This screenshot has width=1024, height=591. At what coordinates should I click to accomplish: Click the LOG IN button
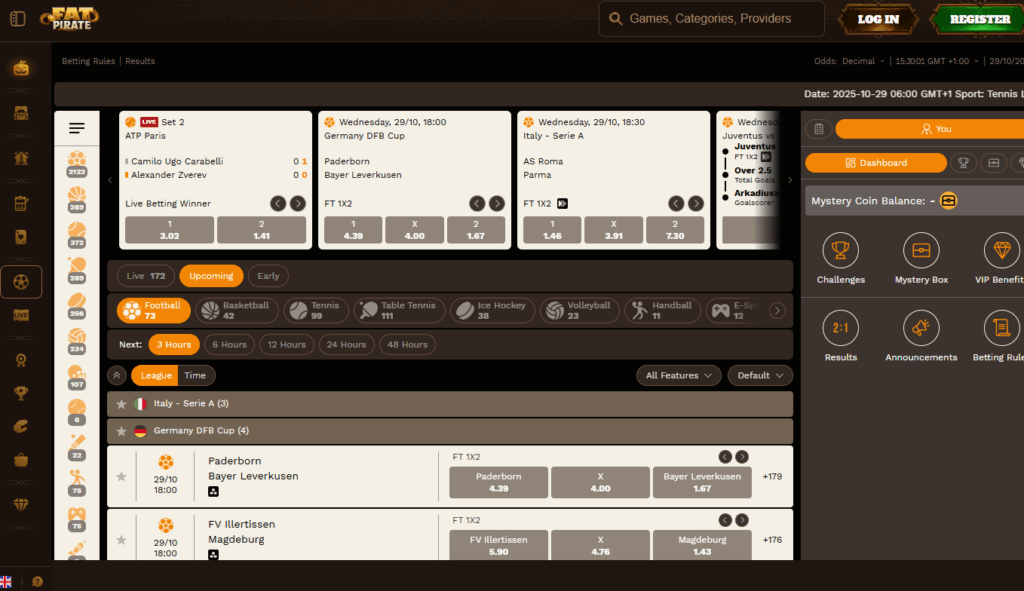click(x=877, y=18)
